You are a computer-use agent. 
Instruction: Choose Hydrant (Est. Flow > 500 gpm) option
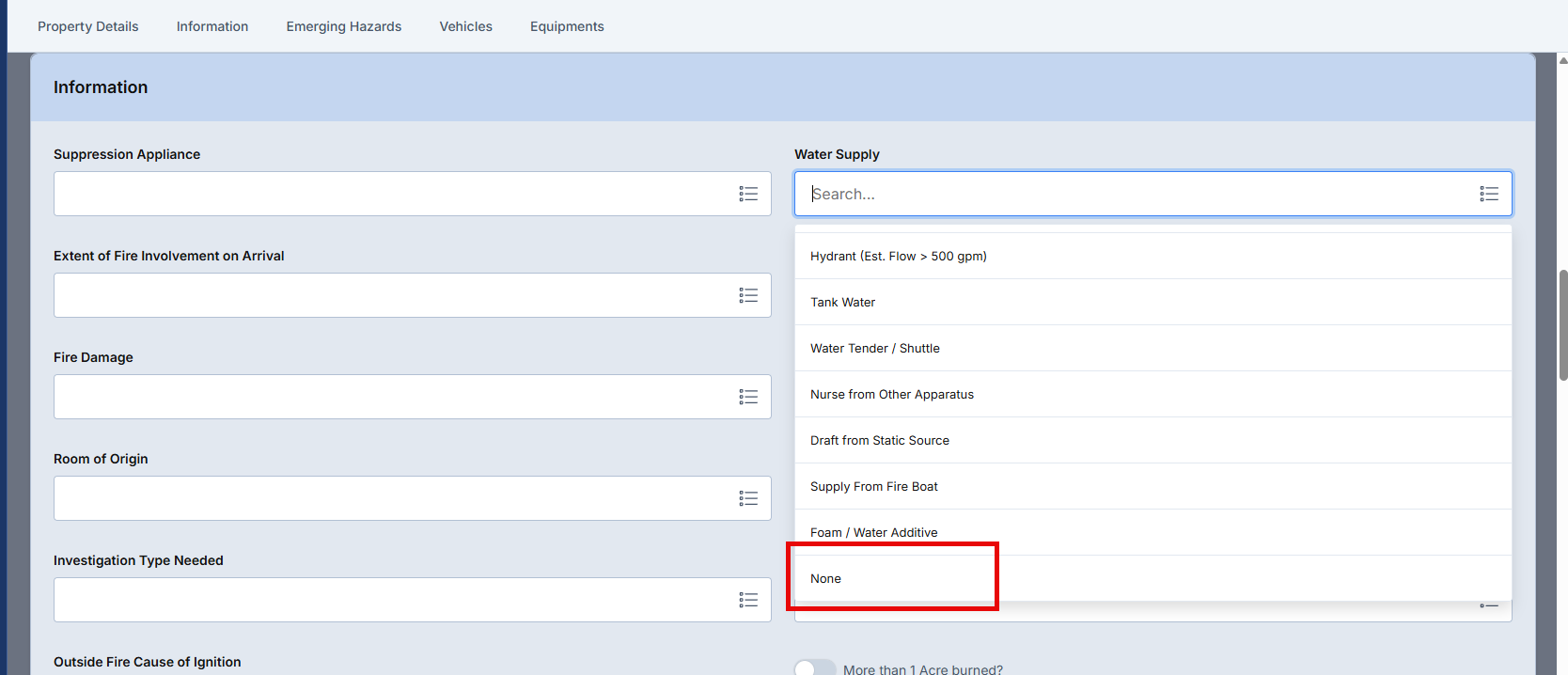tap(898, 256)
